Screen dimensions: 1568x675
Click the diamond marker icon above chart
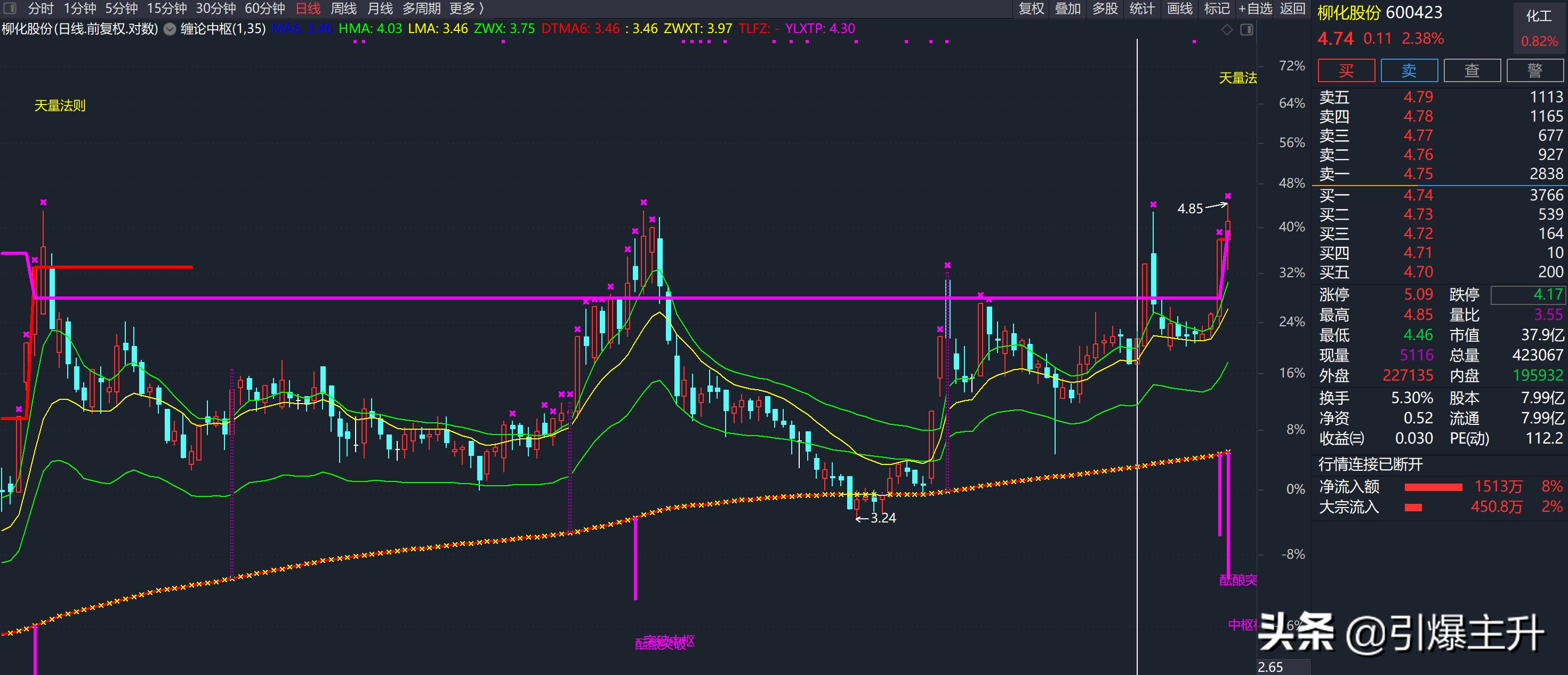click(1227, 30)
